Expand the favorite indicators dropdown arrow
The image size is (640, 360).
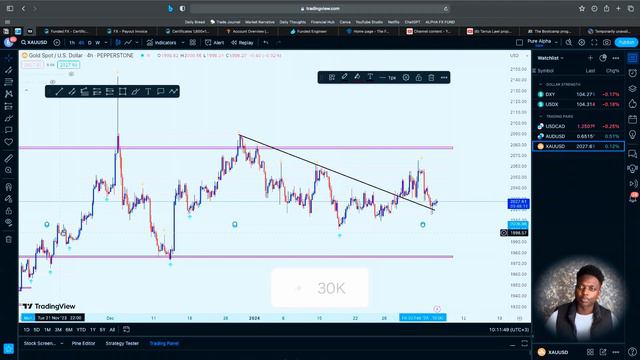click(182, 42)
